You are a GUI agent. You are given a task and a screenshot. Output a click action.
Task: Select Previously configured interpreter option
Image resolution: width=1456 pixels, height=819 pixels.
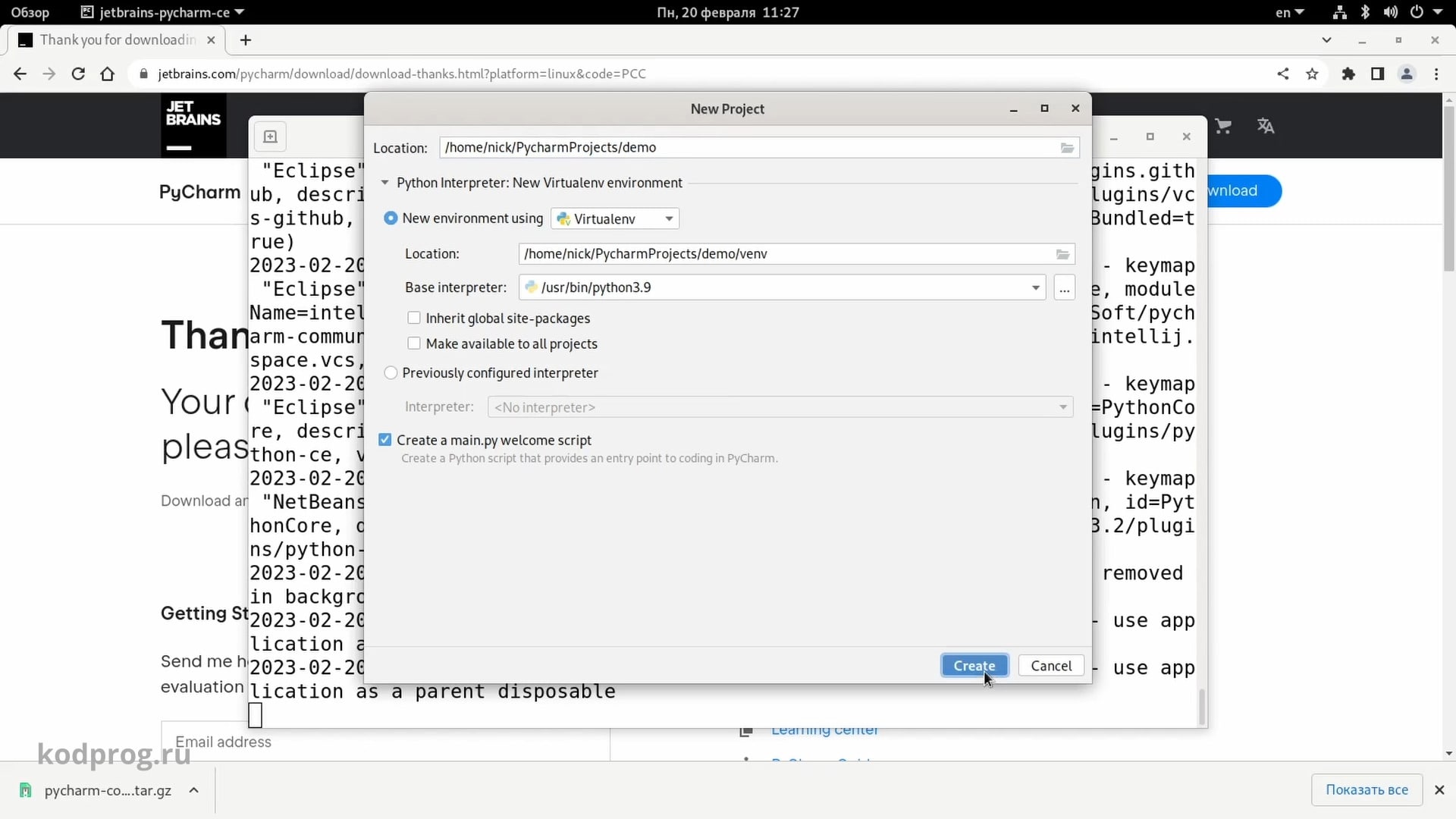pos(391,373)
